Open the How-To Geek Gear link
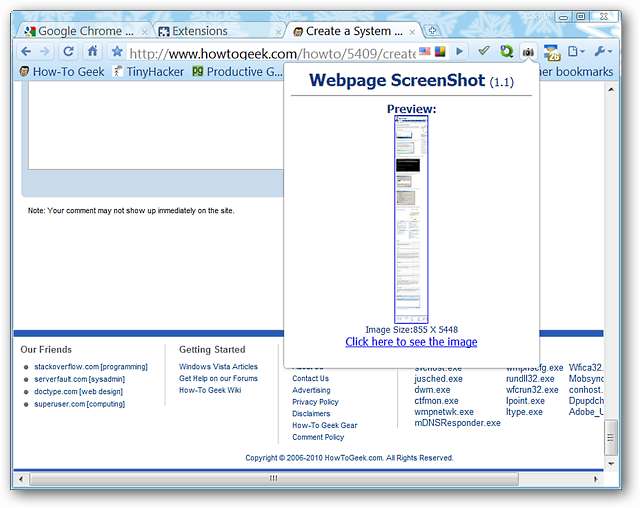The height and width of the screenshot is (508, 640). pyautogui.click(x=325, y=425)
